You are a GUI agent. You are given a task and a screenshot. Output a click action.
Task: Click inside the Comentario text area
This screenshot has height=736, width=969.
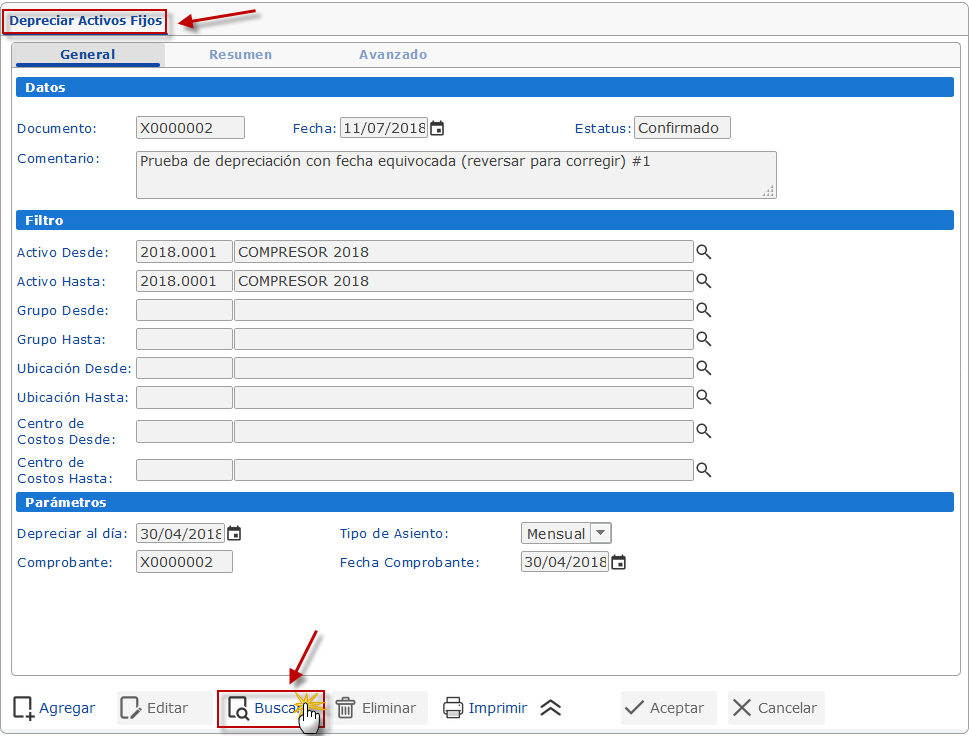[x=455, y=175]
